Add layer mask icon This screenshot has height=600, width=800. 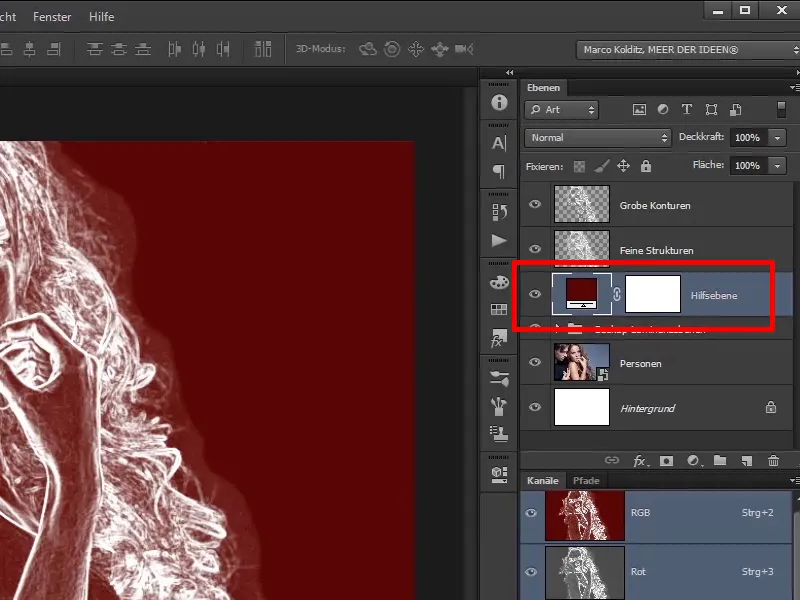tap(666, 461)
